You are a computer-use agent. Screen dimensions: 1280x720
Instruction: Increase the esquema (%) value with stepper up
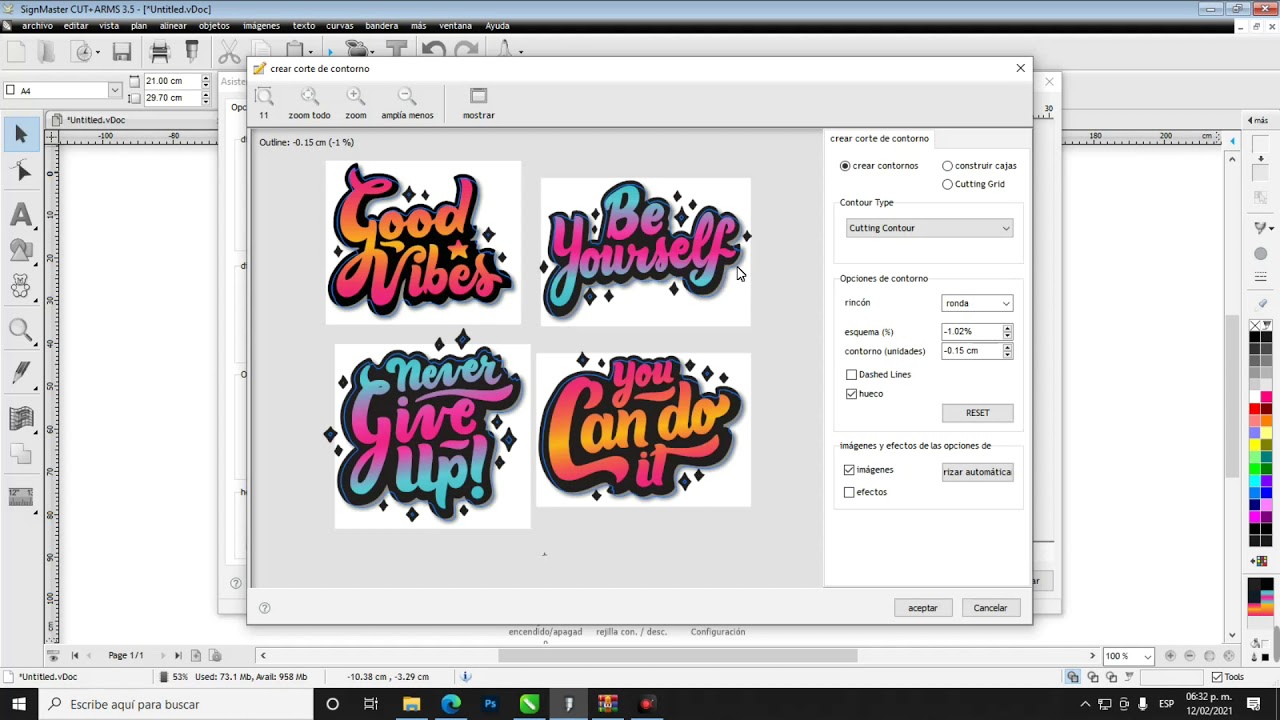pos(1007,328)
